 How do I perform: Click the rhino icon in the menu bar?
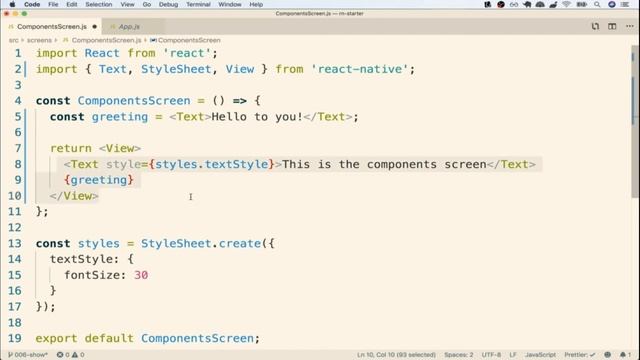(527, 4)
